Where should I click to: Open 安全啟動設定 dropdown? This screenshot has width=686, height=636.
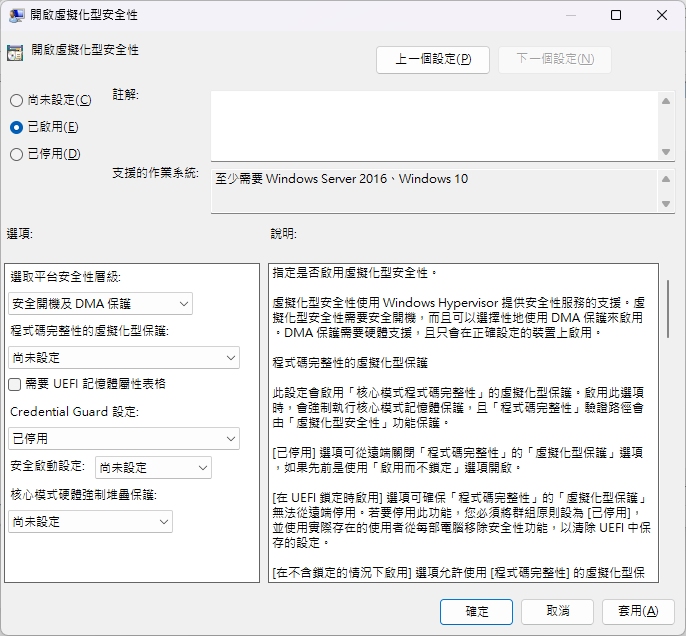coord(153,468)
